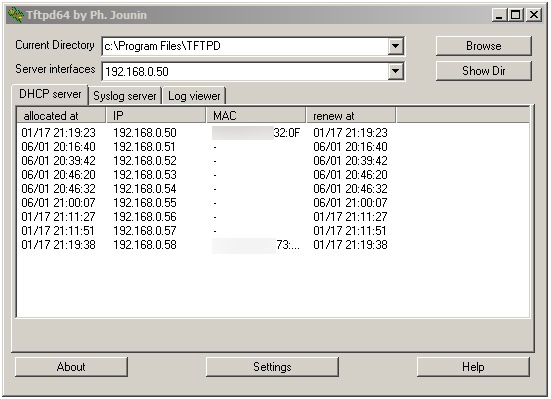Click allocated time 01/17 21:11:27
The image size is (551, 399).
58,217
